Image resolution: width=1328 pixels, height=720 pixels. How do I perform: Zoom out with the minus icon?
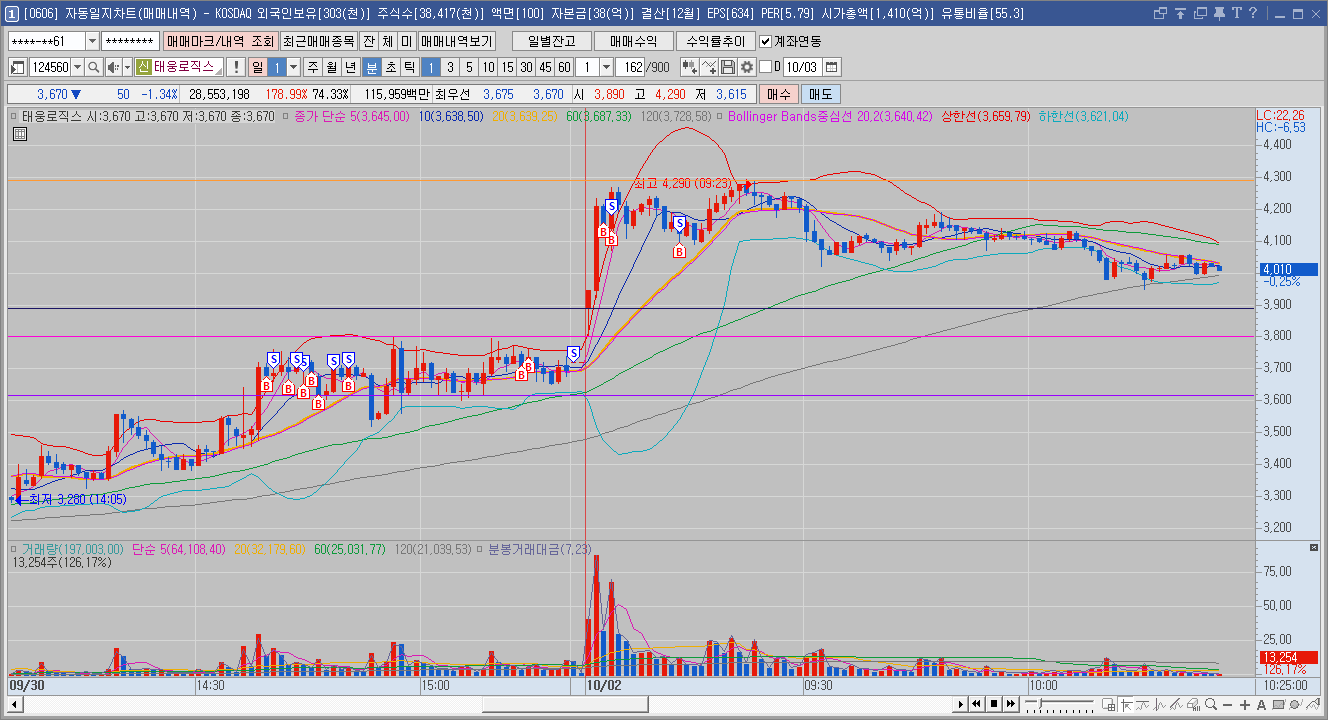click(x=1228, y=705)
